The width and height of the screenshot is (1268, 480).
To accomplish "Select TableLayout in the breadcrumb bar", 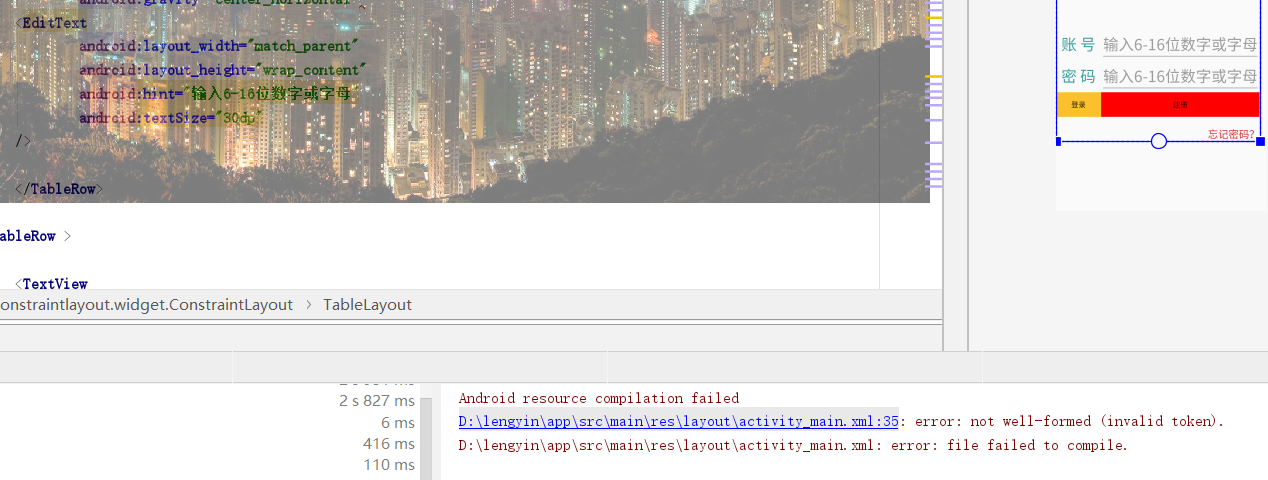I will click(367, 305).
